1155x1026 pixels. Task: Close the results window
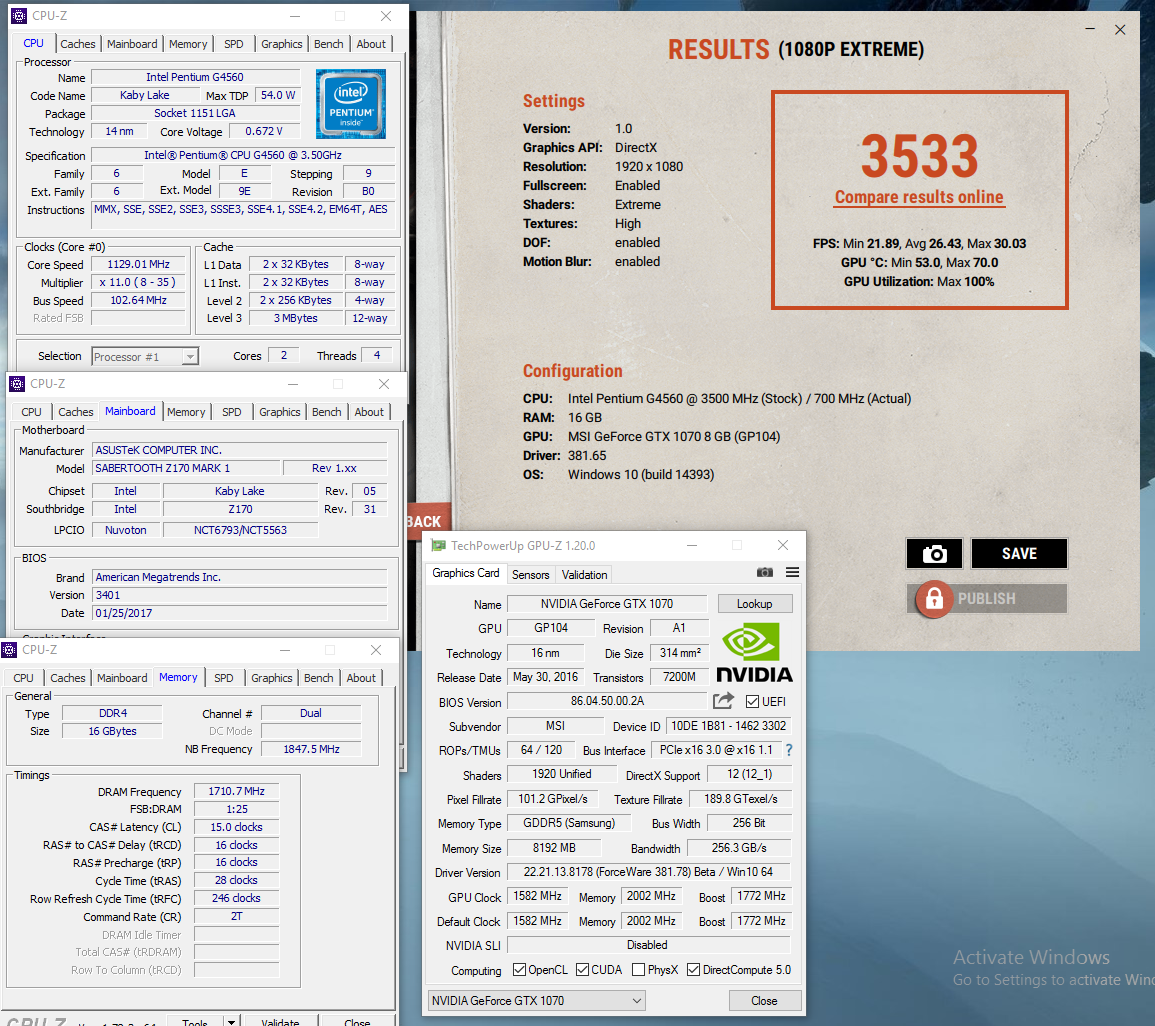point(1120,29)
